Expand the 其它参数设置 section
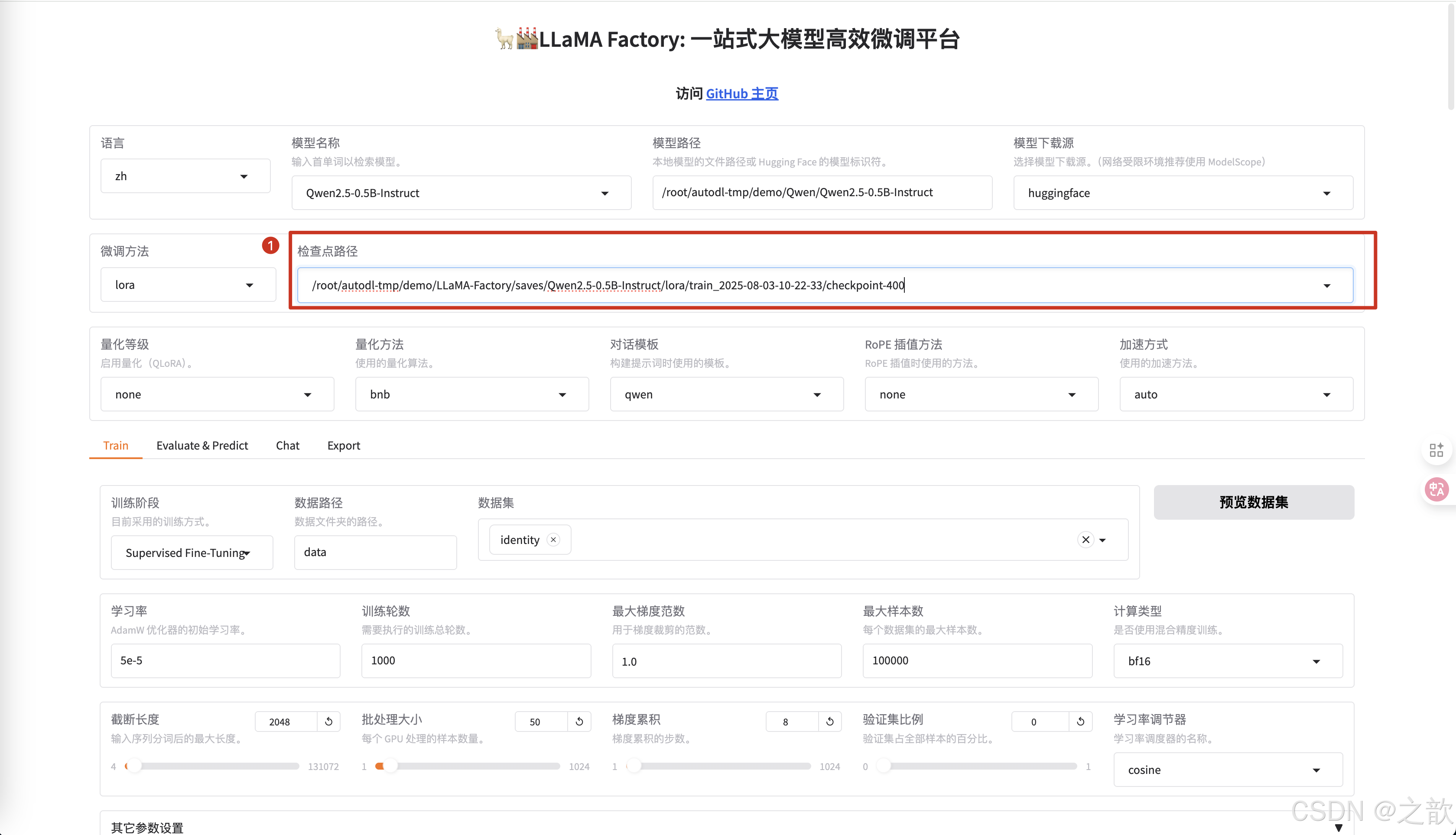This screenshot has height=835, width=1456. pos(727,827)
